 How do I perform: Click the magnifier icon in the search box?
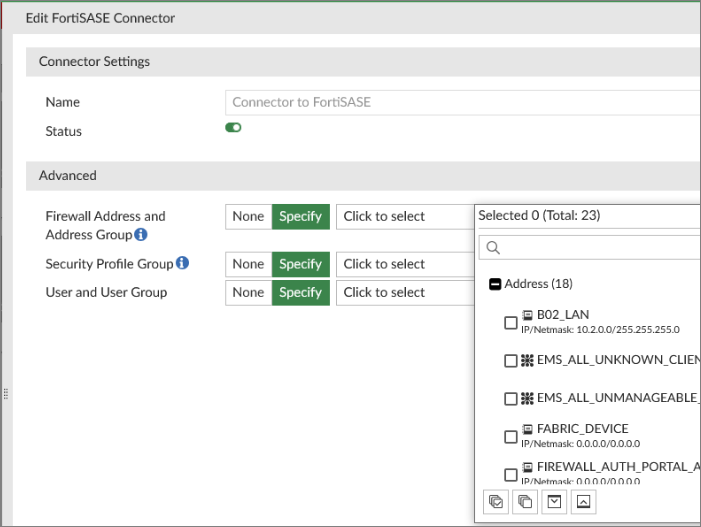tap(493, 248)
